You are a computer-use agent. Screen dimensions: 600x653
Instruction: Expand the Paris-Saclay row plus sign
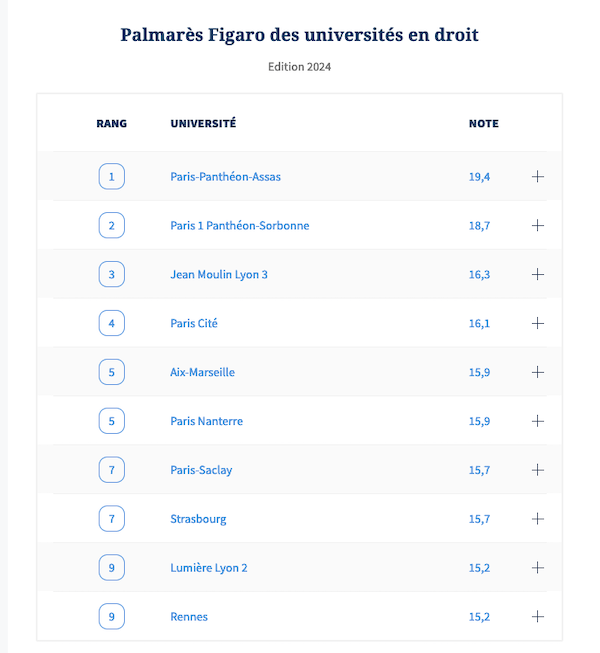(538, 470)
